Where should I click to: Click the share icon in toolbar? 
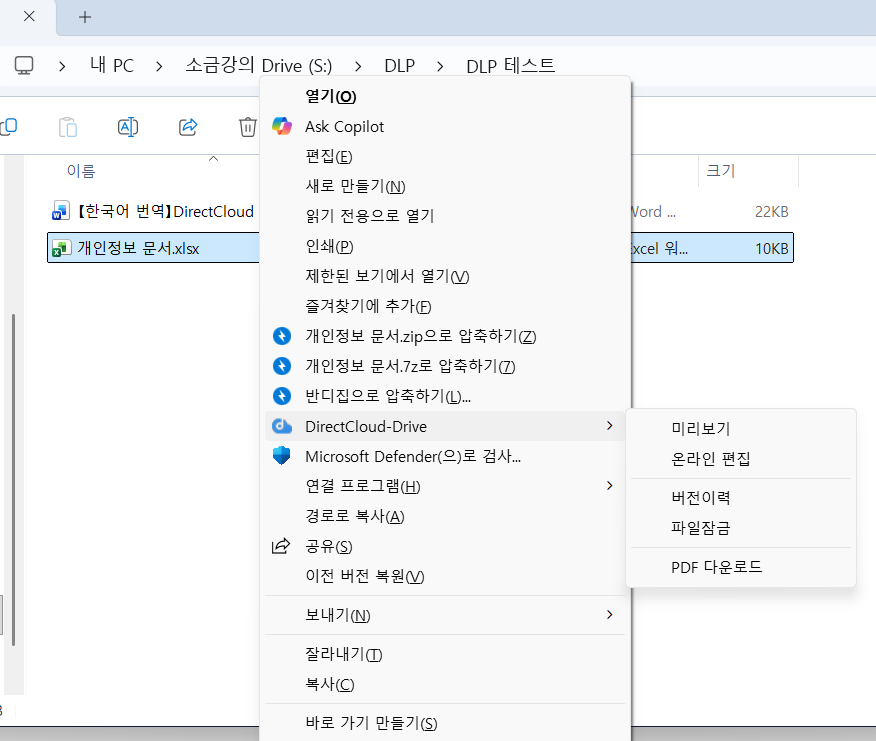(188, 127)
